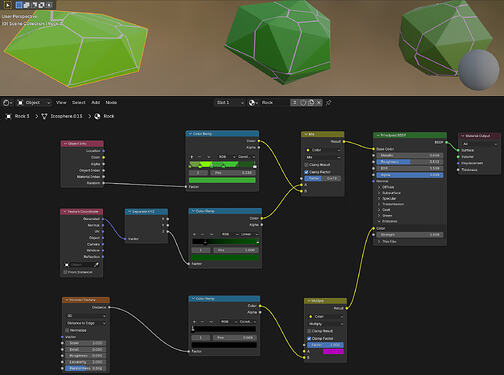This screenshot has height=375, width=504.
Task: Open Mix node blend mode dropdown
Action: click(323, 157)
